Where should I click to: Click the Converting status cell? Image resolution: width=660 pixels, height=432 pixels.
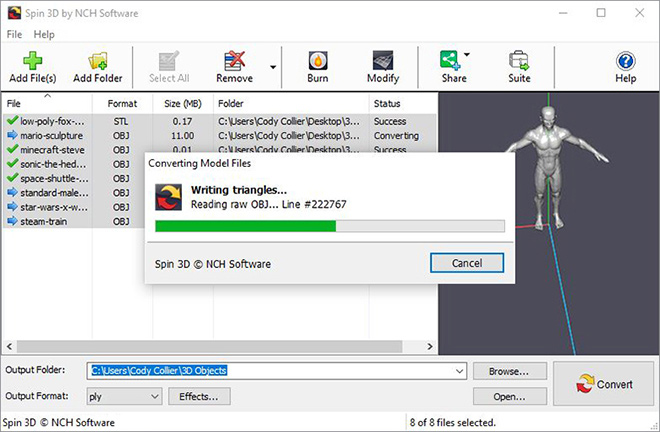click(x=396, y=136)
